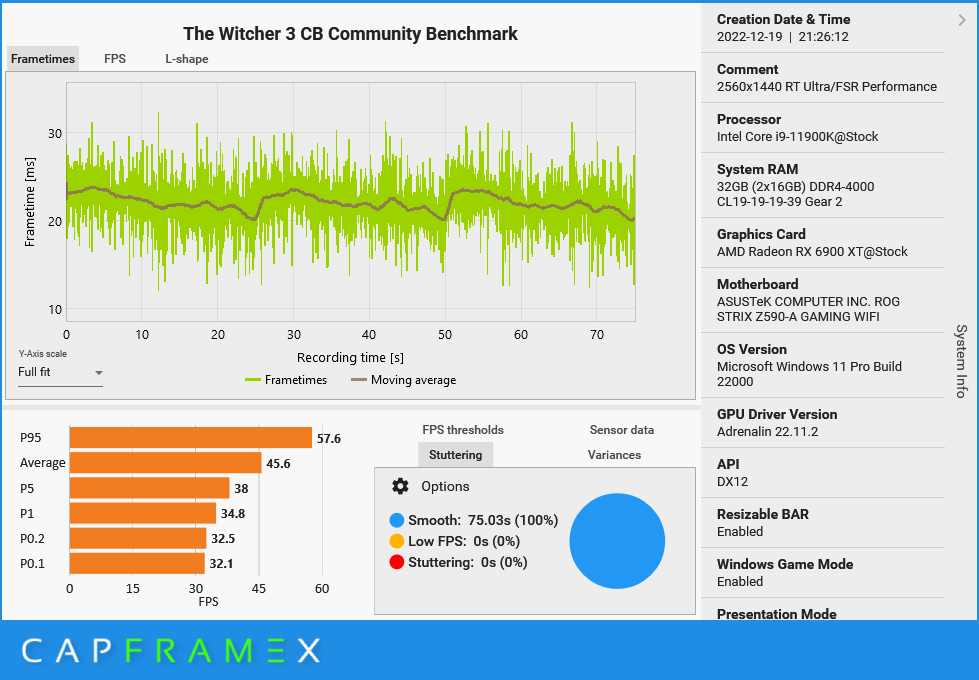Click the P1 orange bar
This screenshot has width=979, height=680.
coord(142,513)
